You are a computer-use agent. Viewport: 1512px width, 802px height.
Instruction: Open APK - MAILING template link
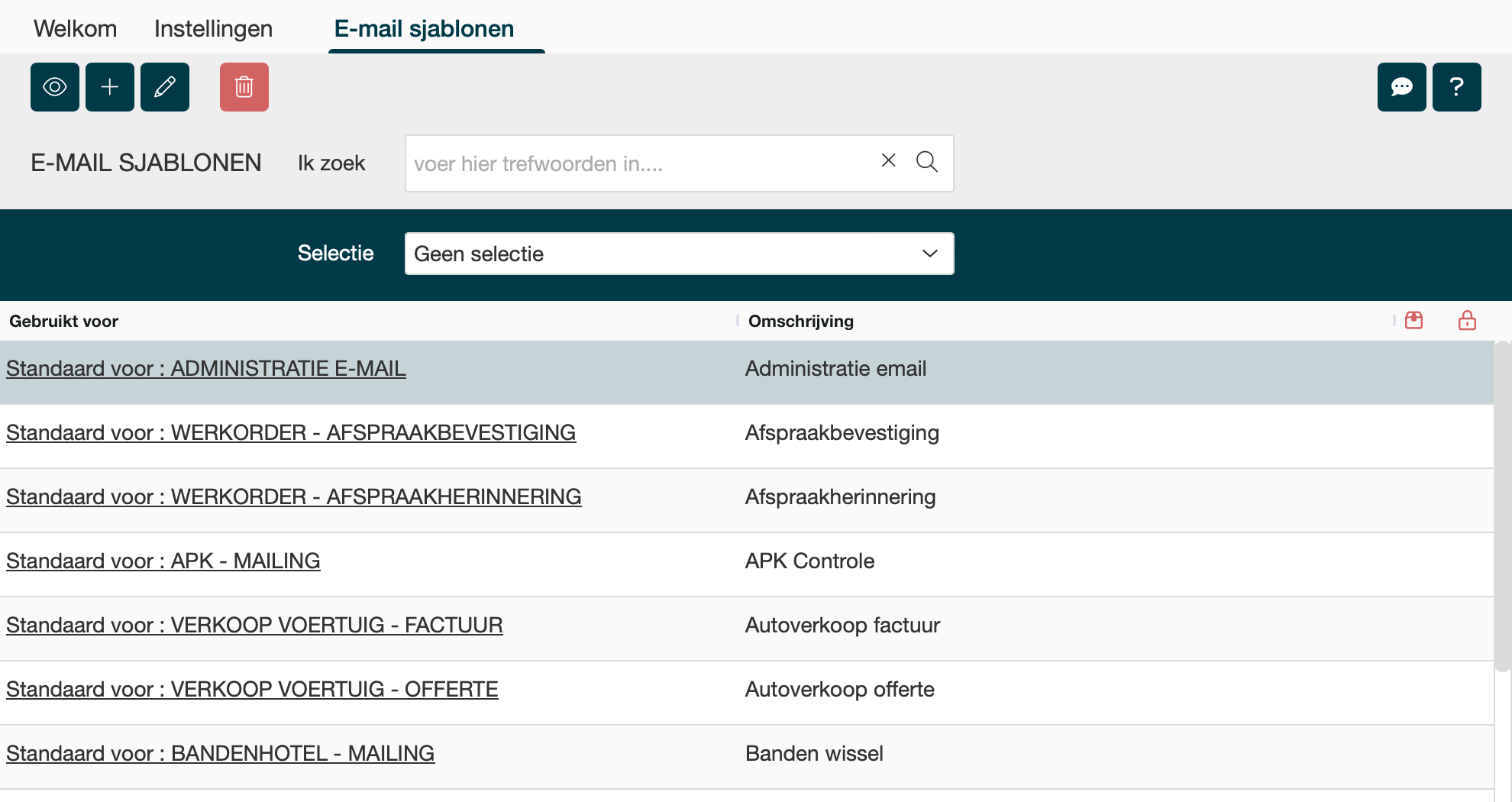click(x=163, y=561)
